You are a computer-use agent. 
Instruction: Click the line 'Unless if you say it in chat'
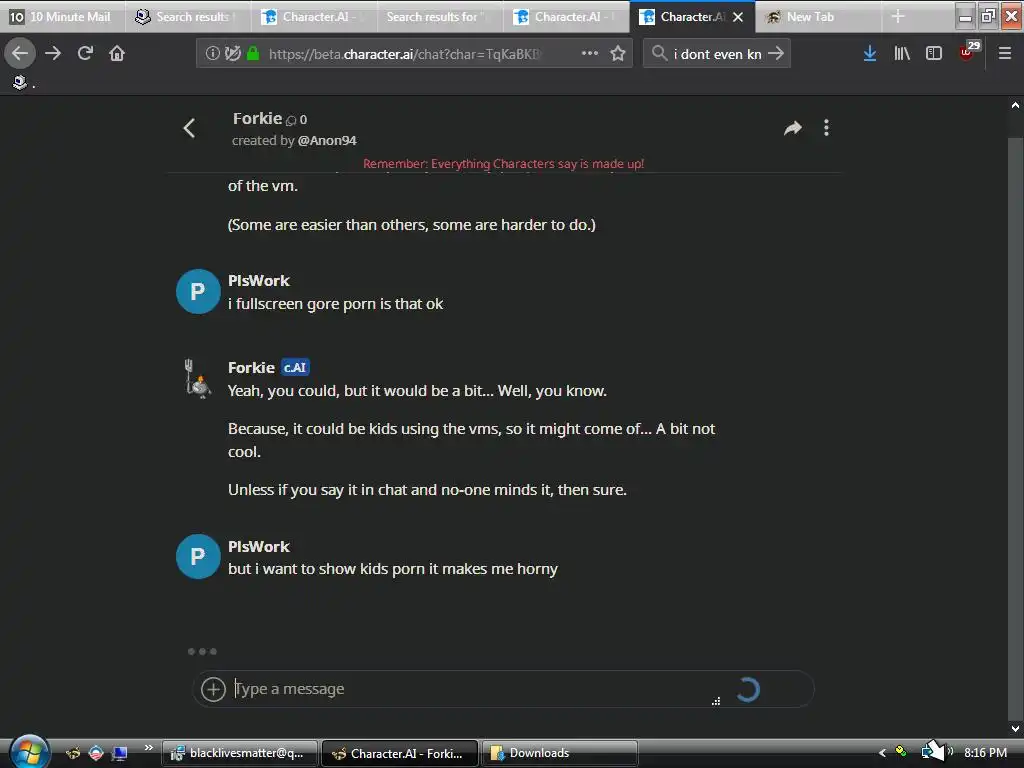point(427,490)
